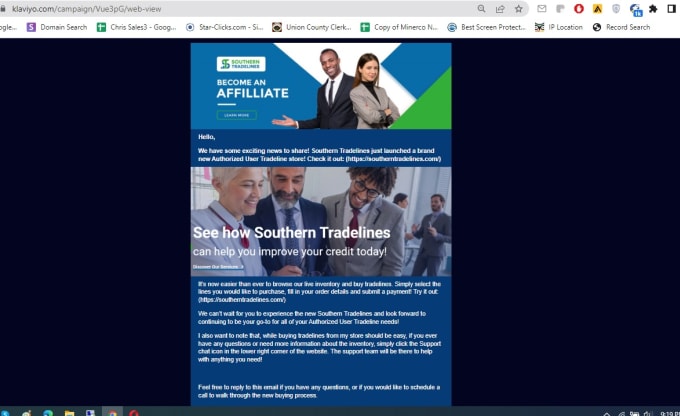The height and width of the screenshot is (416, 680).
Task: Open the Star-Clicks.com bookmark
Action: (224, 27)
